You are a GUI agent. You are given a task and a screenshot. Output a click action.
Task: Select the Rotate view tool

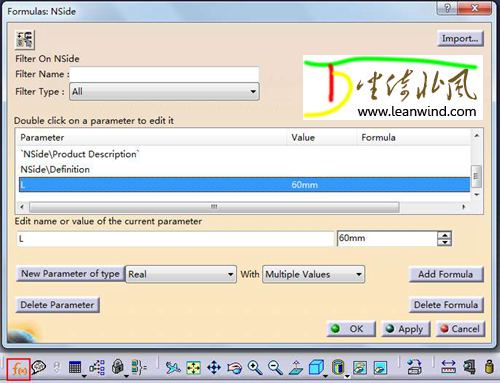(x=234, y=368)
